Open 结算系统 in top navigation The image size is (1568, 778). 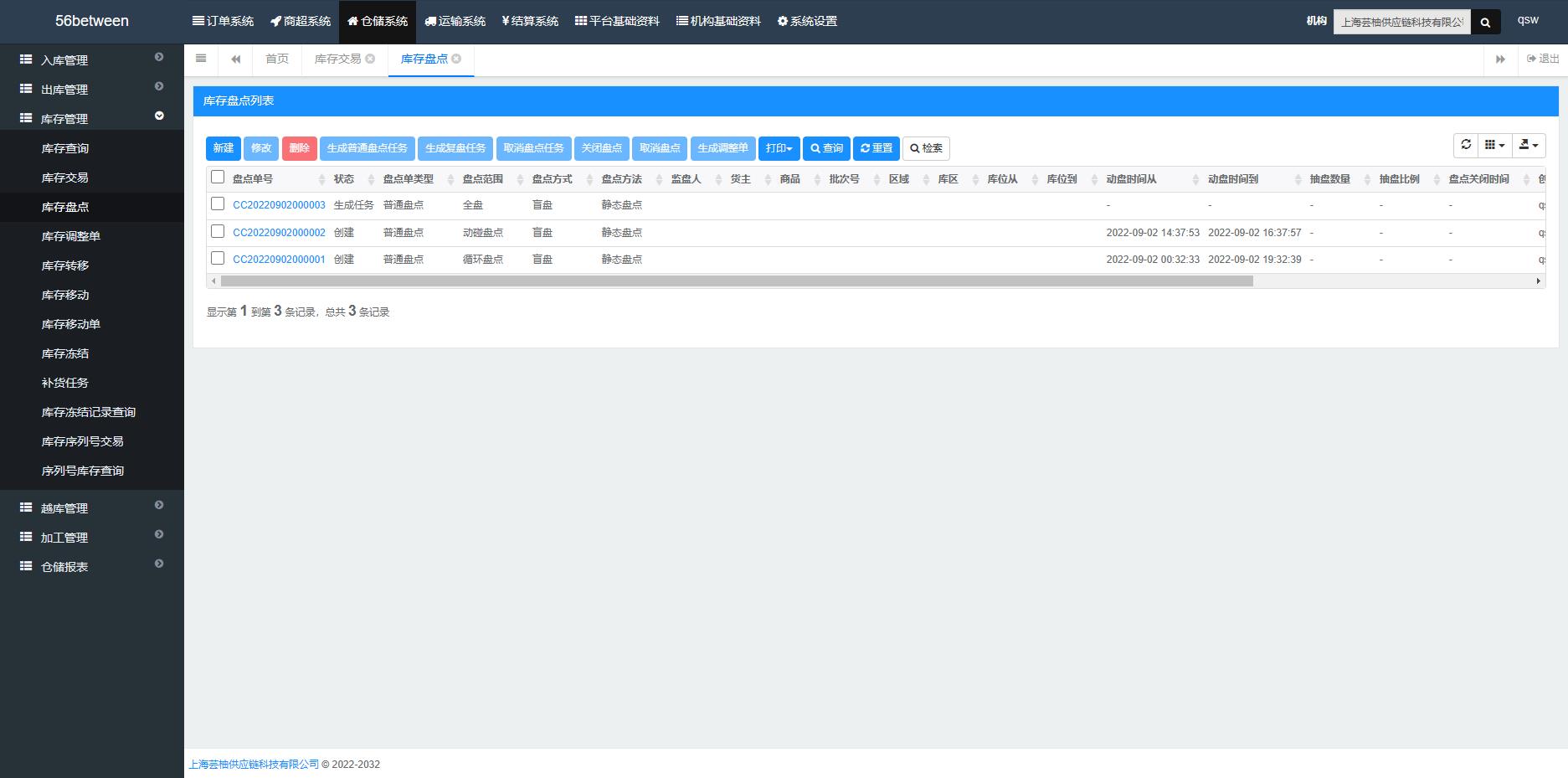530,21
